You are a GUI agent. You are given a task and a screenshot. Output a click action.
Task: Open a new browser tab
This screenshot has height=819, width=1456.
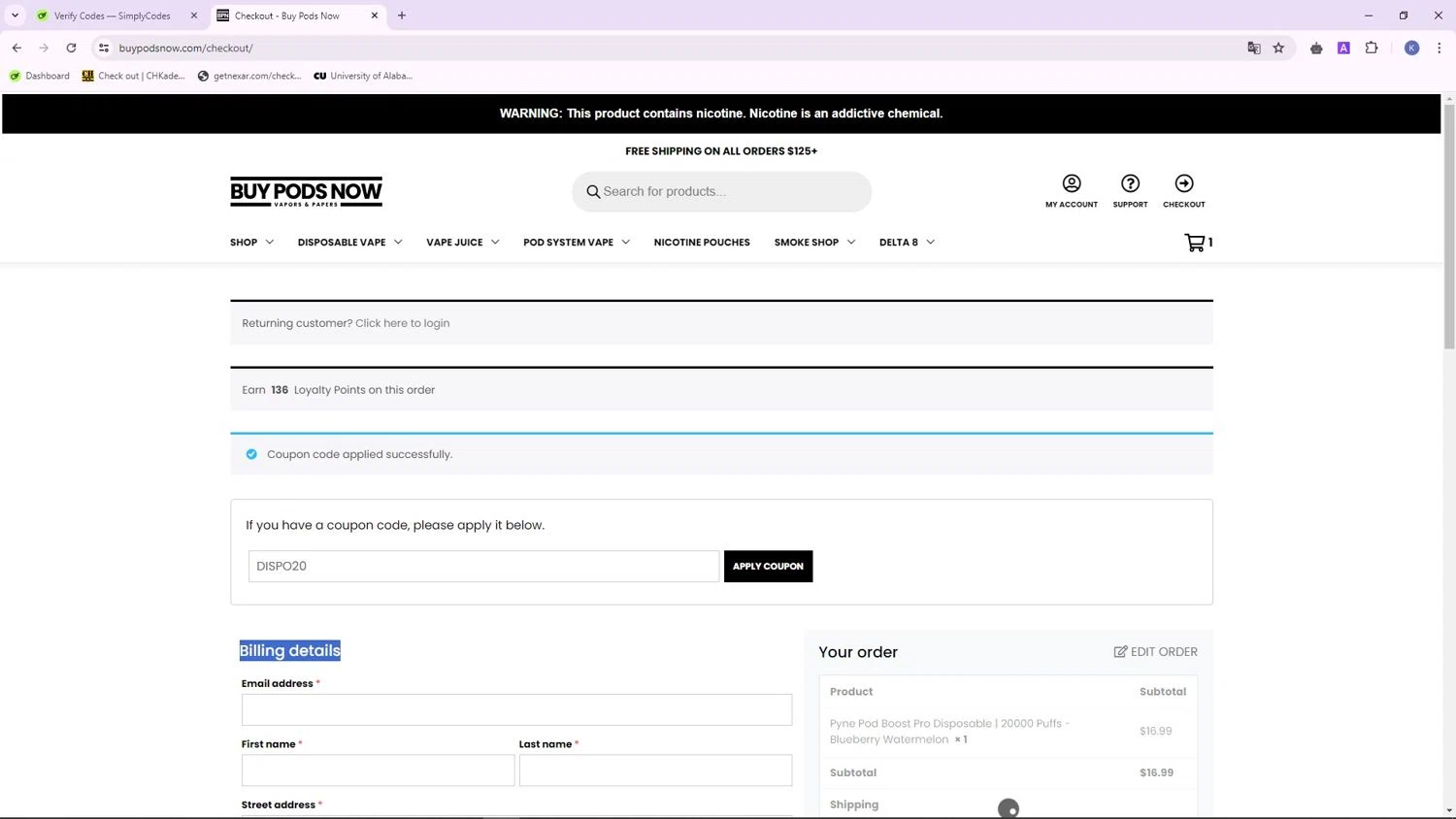[402, 16]
